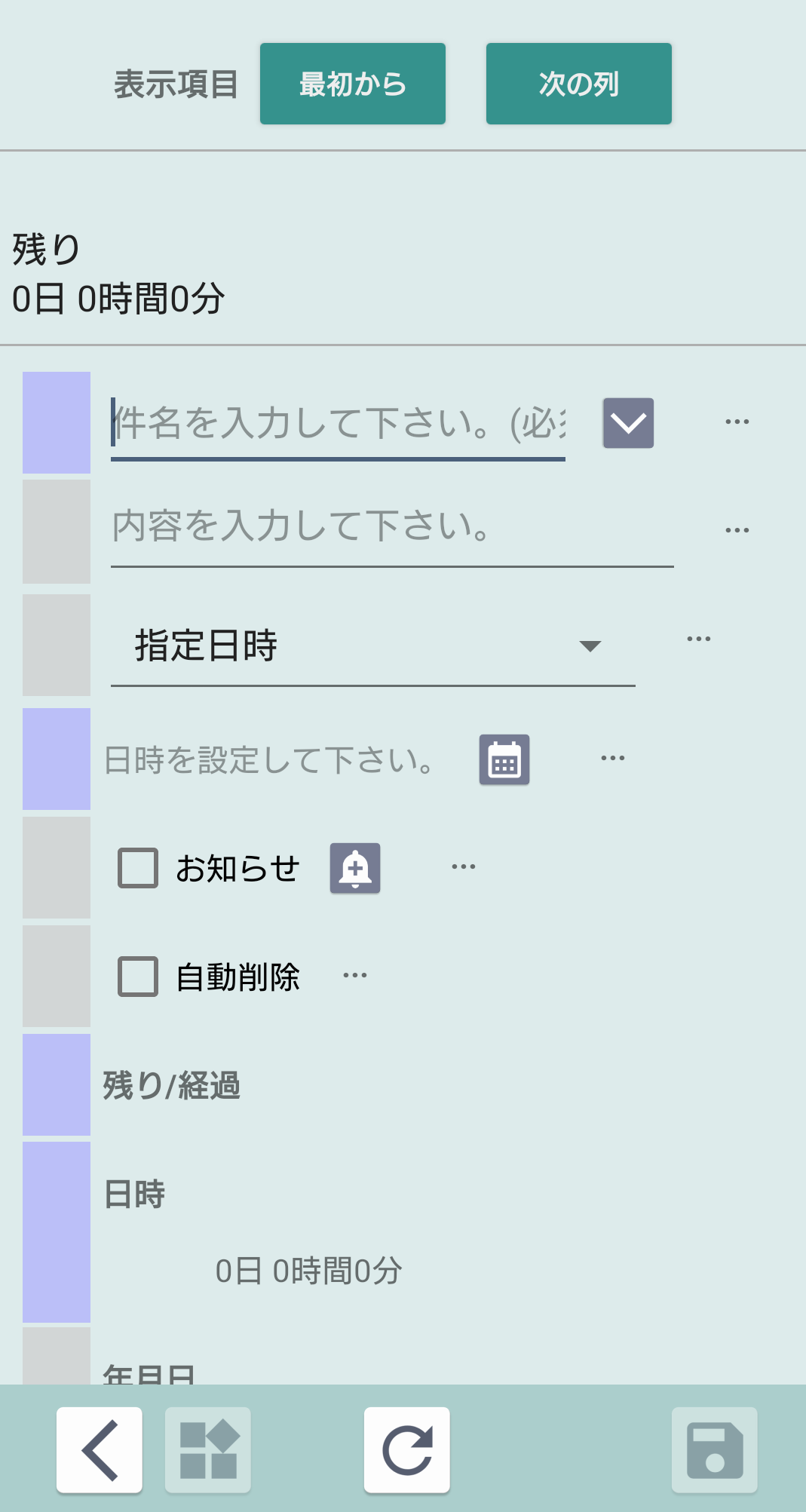This screenshot has width=806, height=1512.
Task: Expand the title history dropdown chevron
Action: tap(628, 423)
